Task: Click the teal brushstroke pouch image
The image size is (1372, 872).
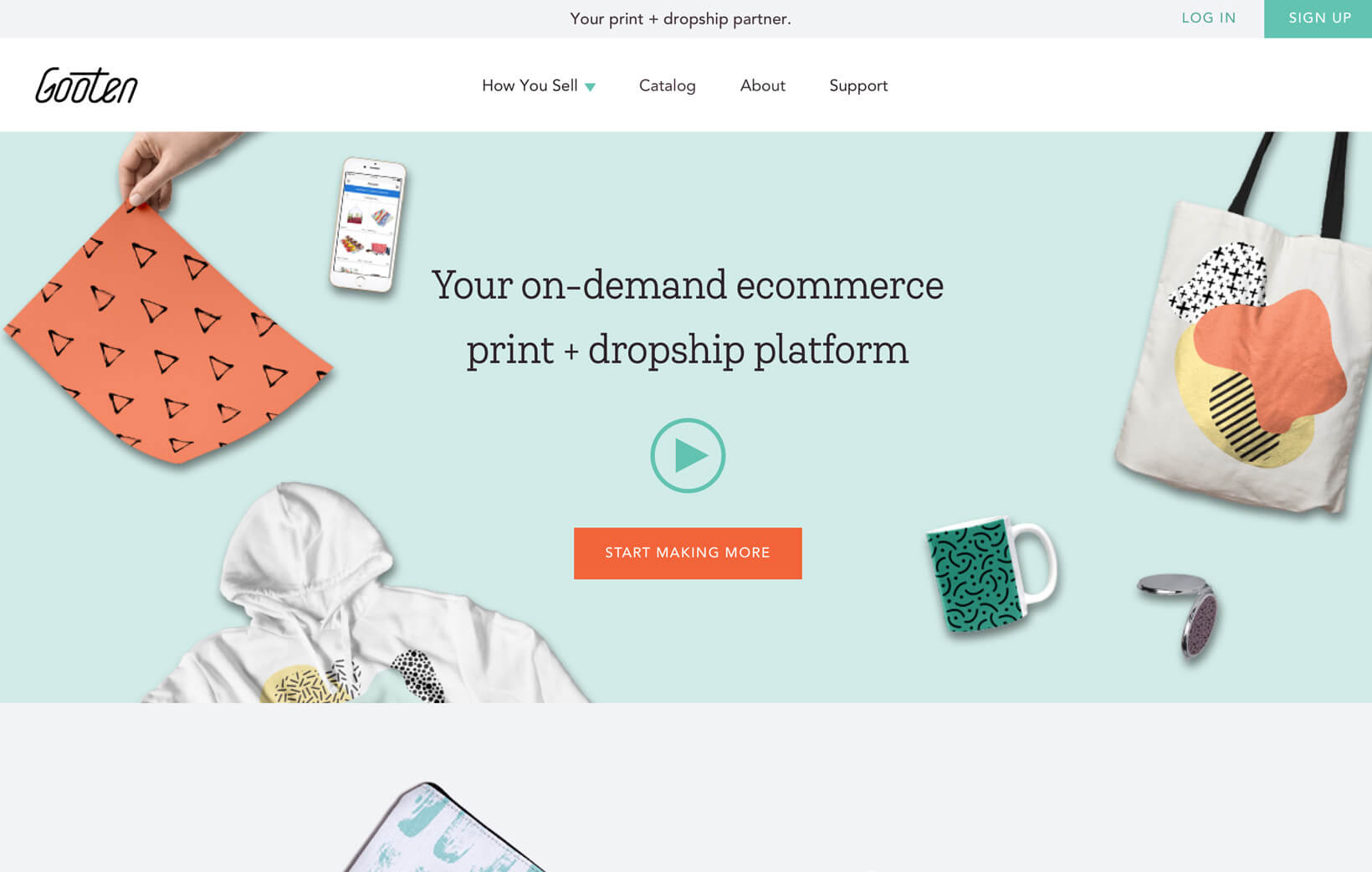Action: tap(443, 828)
